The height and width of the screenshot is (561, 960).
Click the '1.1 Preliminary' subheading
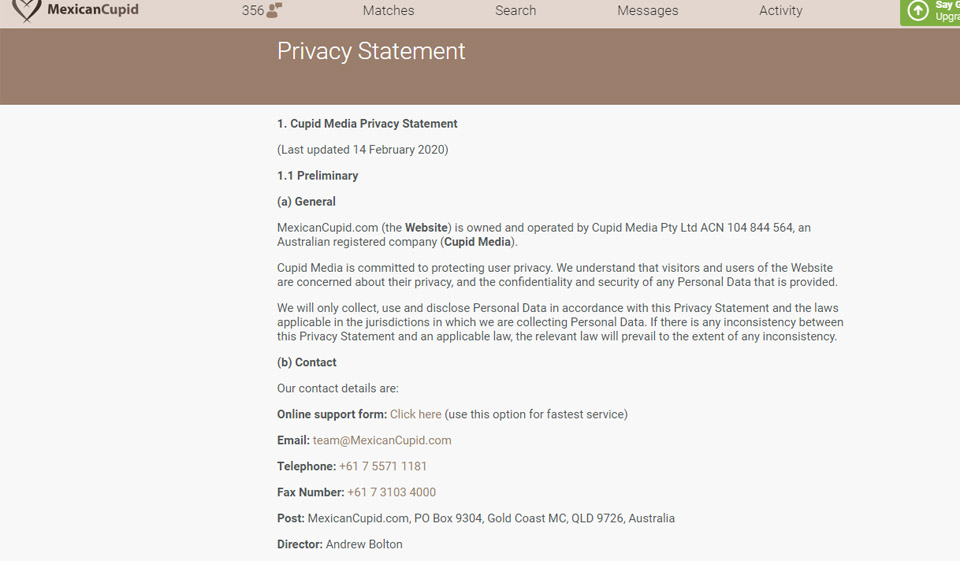[317, 176]
